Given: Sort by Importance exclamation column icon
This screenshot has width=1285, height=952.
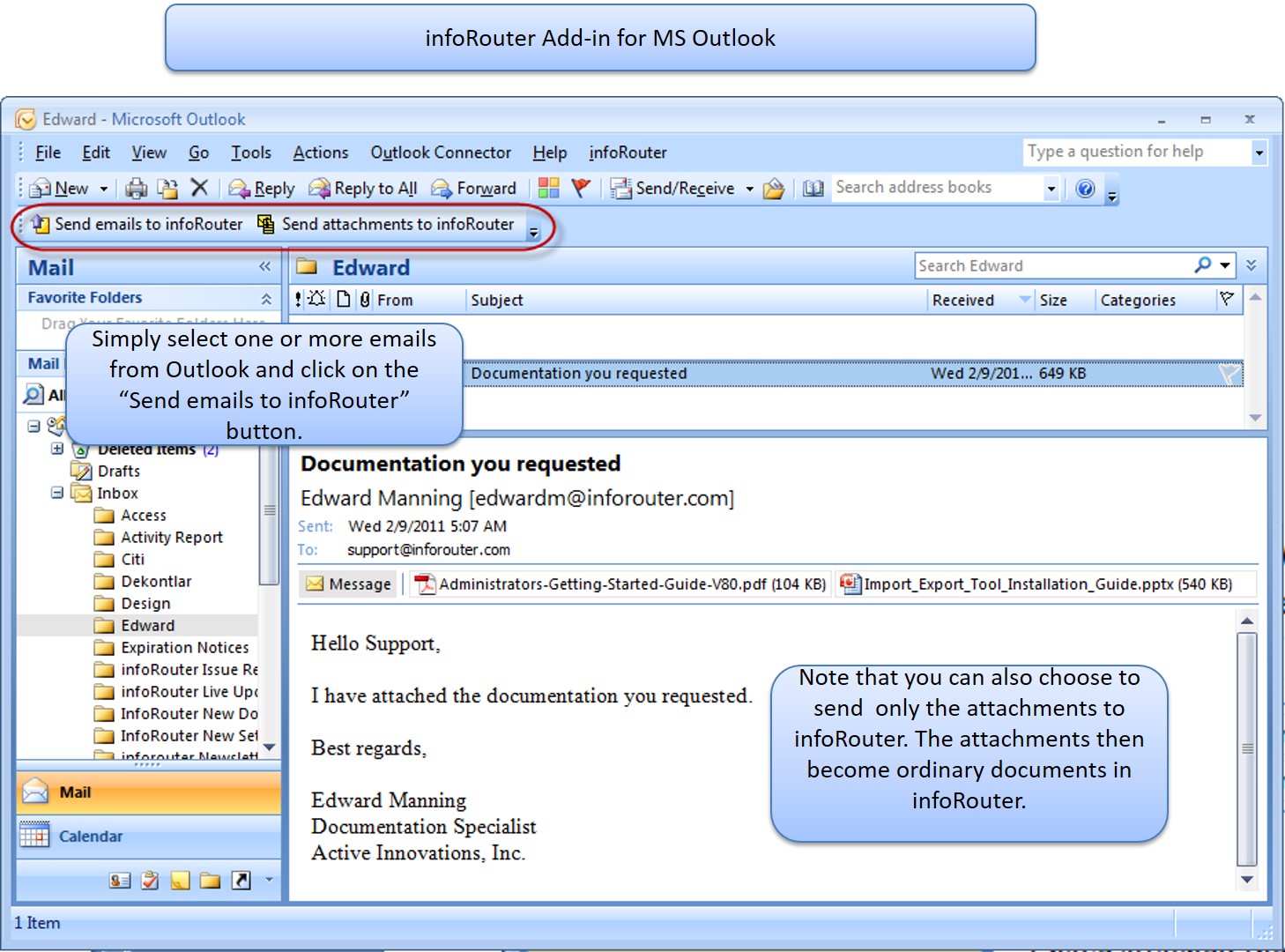Looking at the screenshot, I should [x=299, y=299].
